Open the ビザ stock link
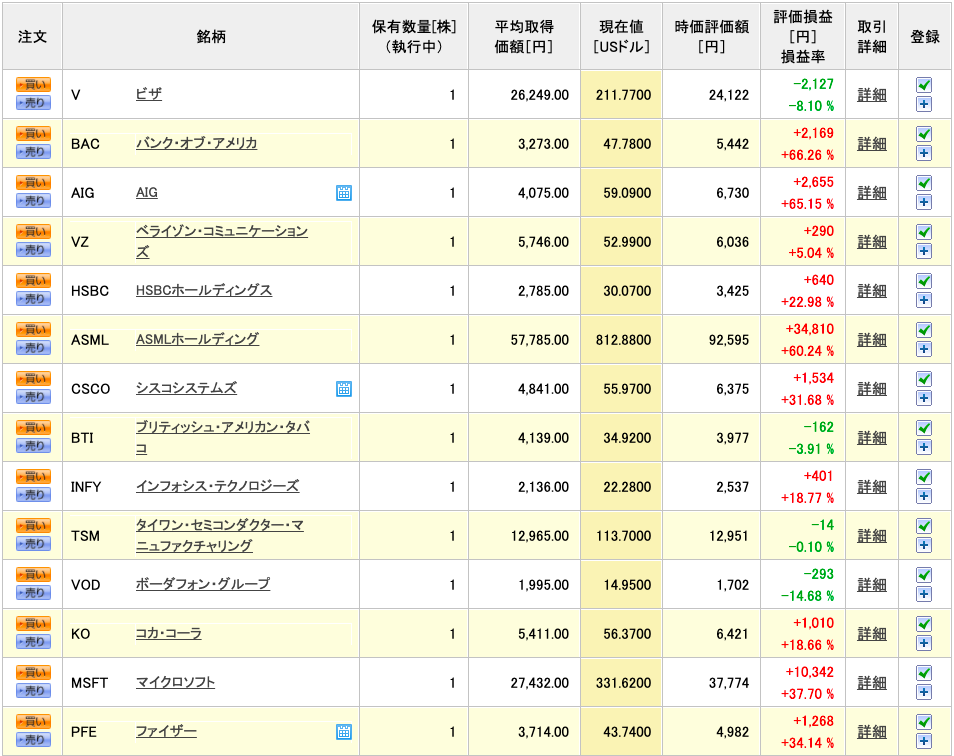This screenshot has height=756, width=954. (149, 94)
